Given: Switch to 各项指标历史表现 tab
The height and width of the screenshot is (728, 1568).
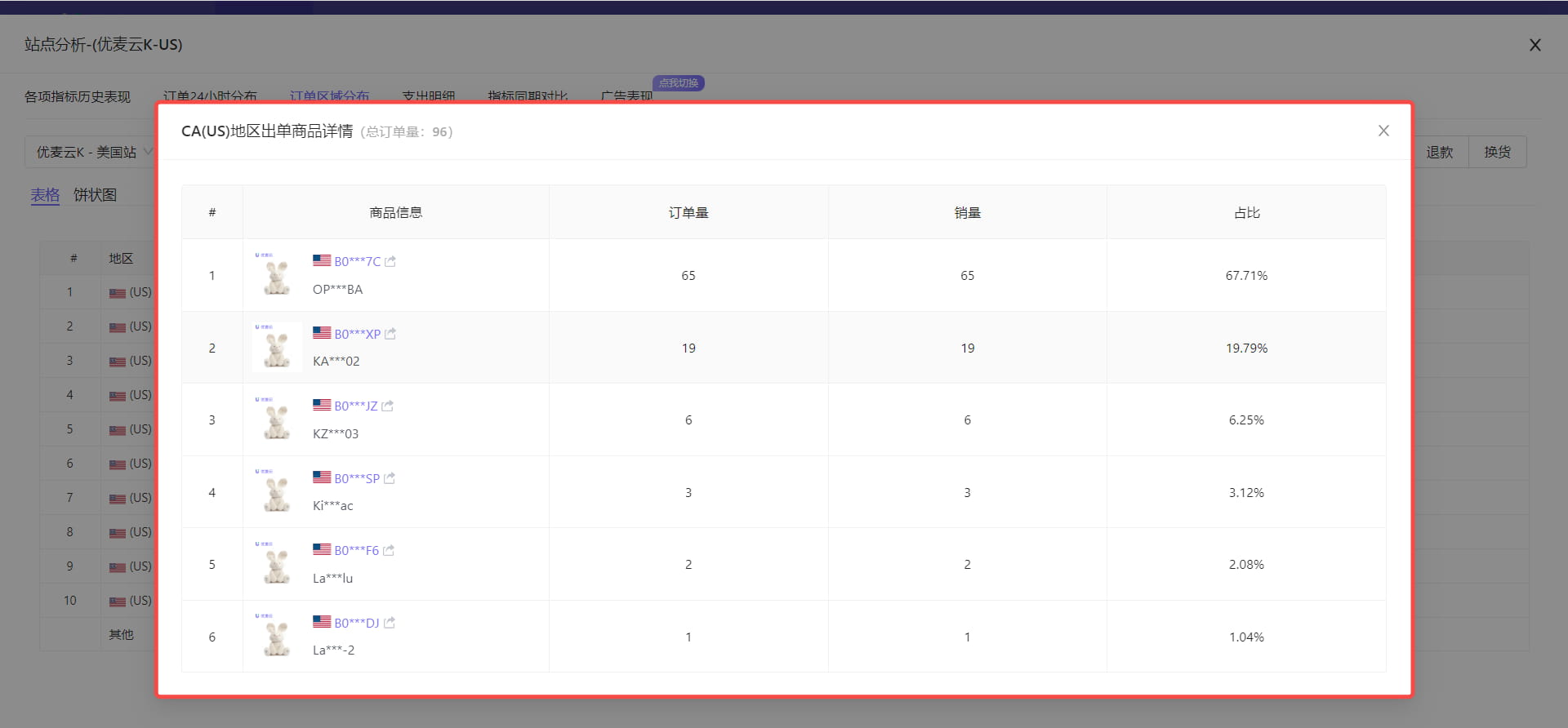Looking at the screenshot, I should 78,96.
